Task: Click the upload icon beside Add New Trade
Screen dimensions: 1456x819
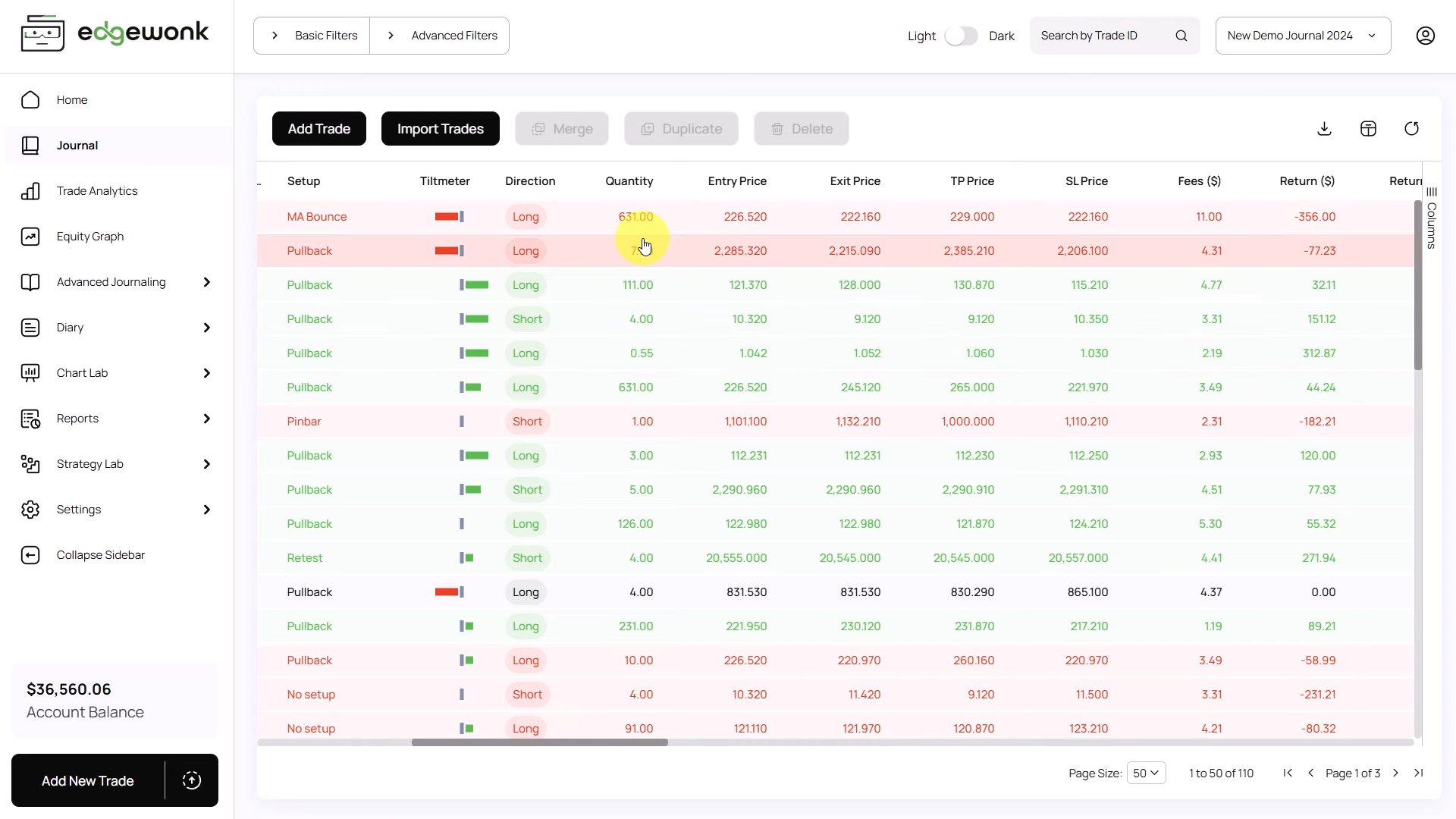Action: pyautogui.click(x=192, y=780)
